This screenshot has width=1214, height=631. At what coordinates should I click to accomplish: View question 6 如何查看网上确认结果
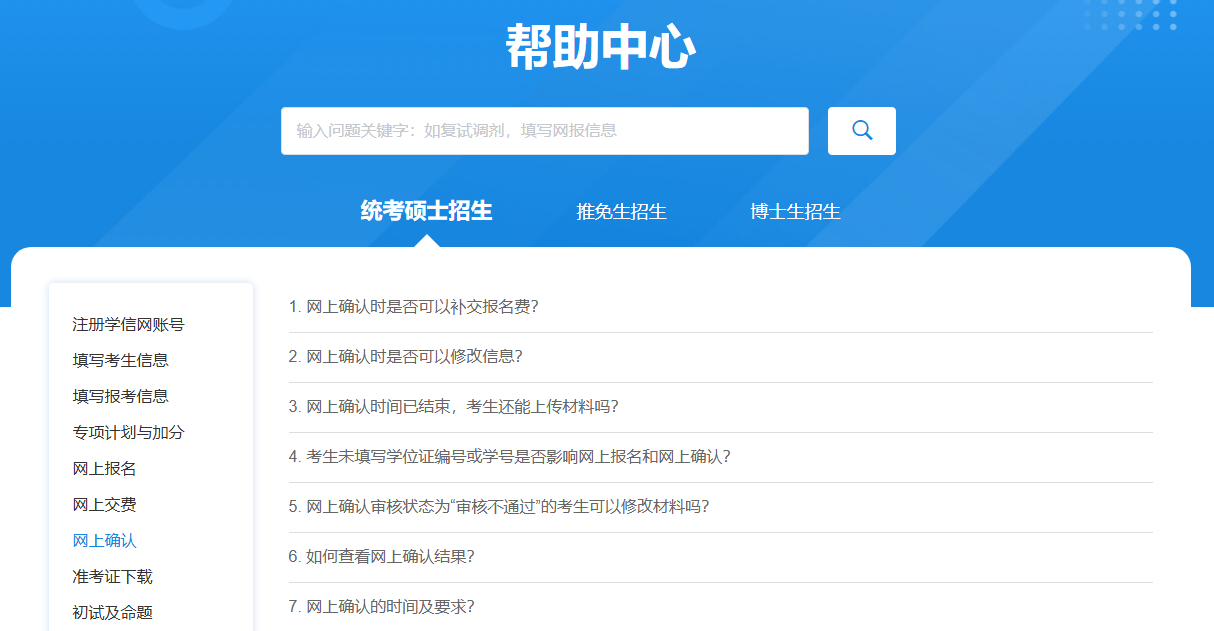click(x=382, y=557)
